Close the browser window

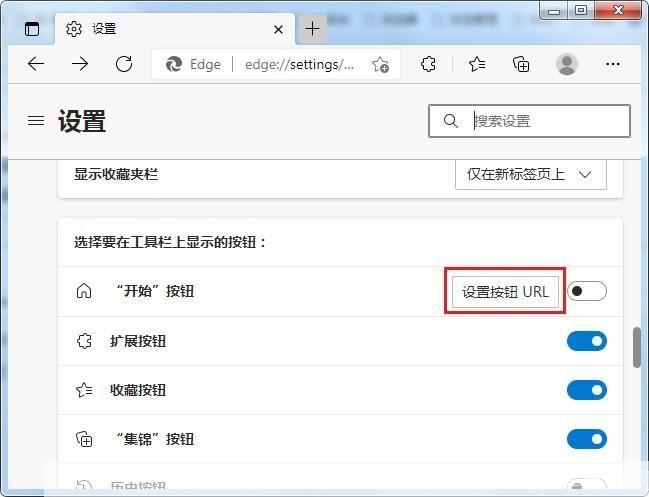pos(618,11)
